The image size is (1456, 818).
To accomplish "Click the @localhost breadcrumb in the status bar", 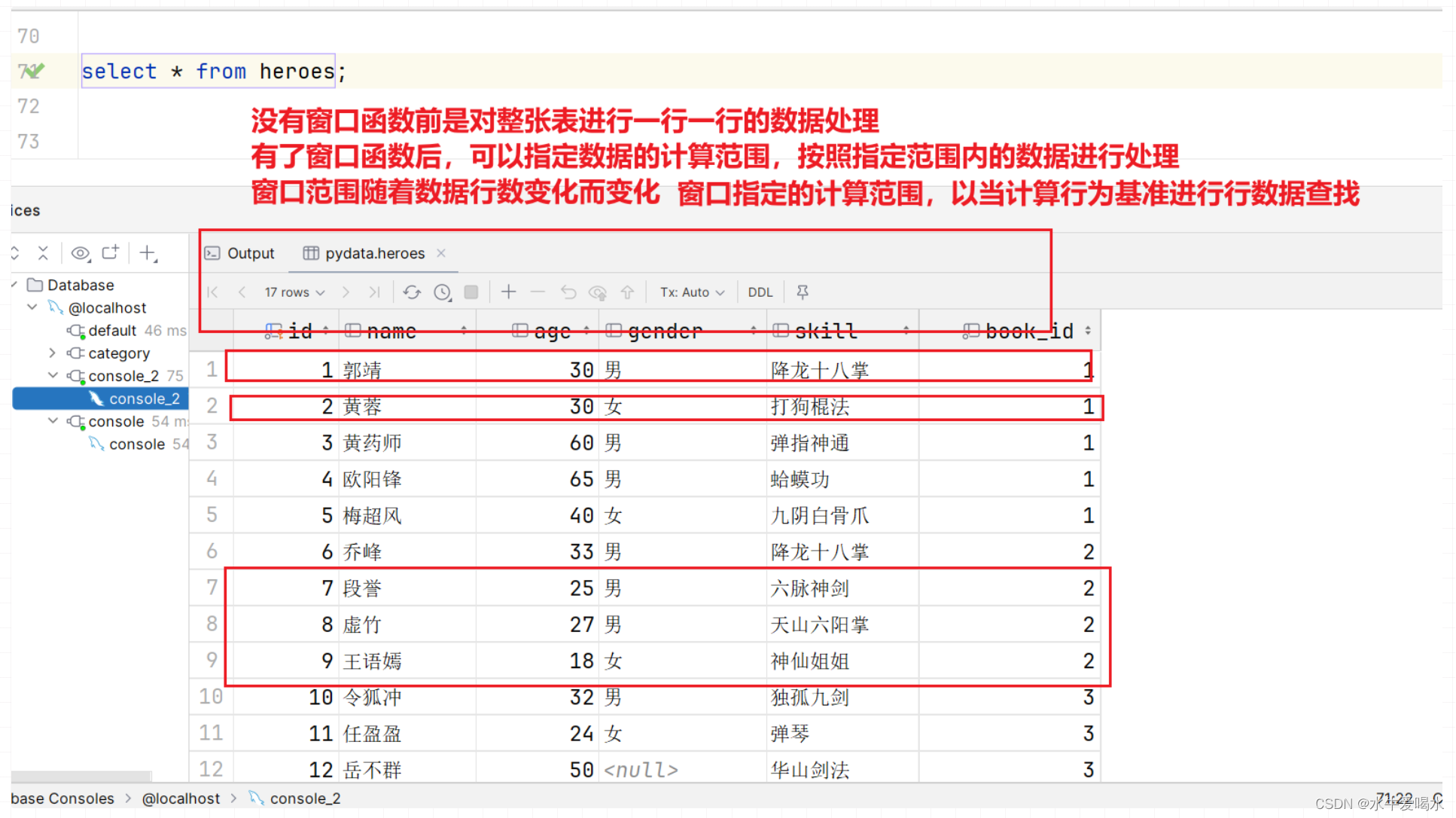I will (181, 798).
